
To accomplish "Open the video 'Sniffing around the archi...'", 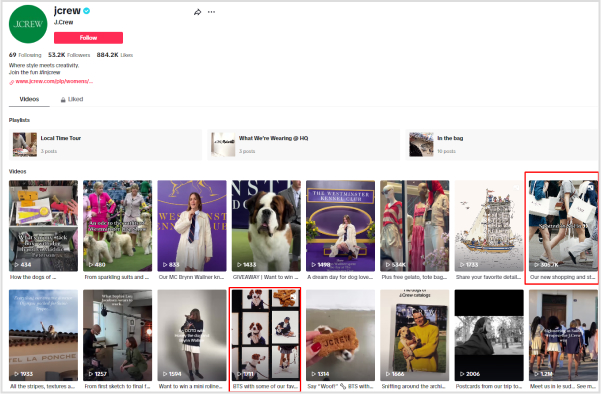I will 414,335.
